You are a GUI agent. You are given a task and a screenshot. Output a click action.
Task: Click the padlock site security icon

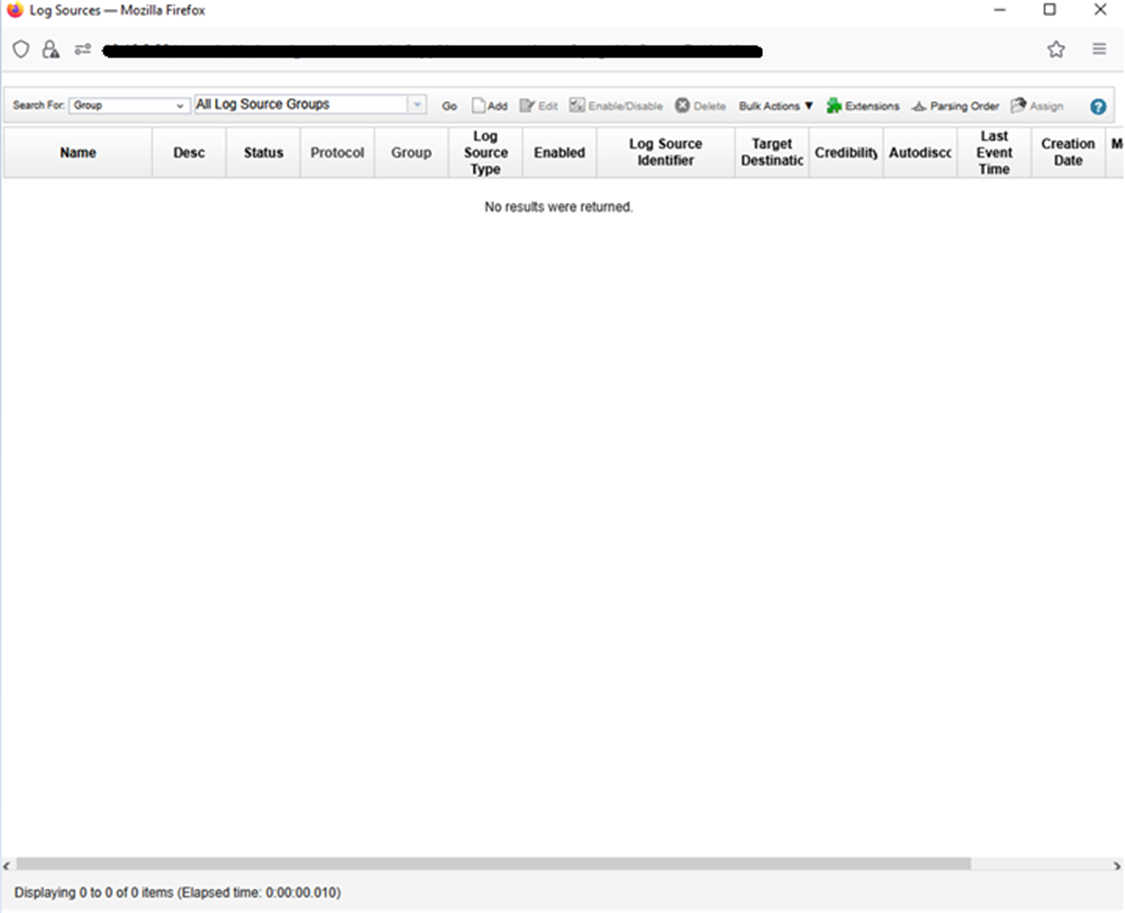(50, 49)
